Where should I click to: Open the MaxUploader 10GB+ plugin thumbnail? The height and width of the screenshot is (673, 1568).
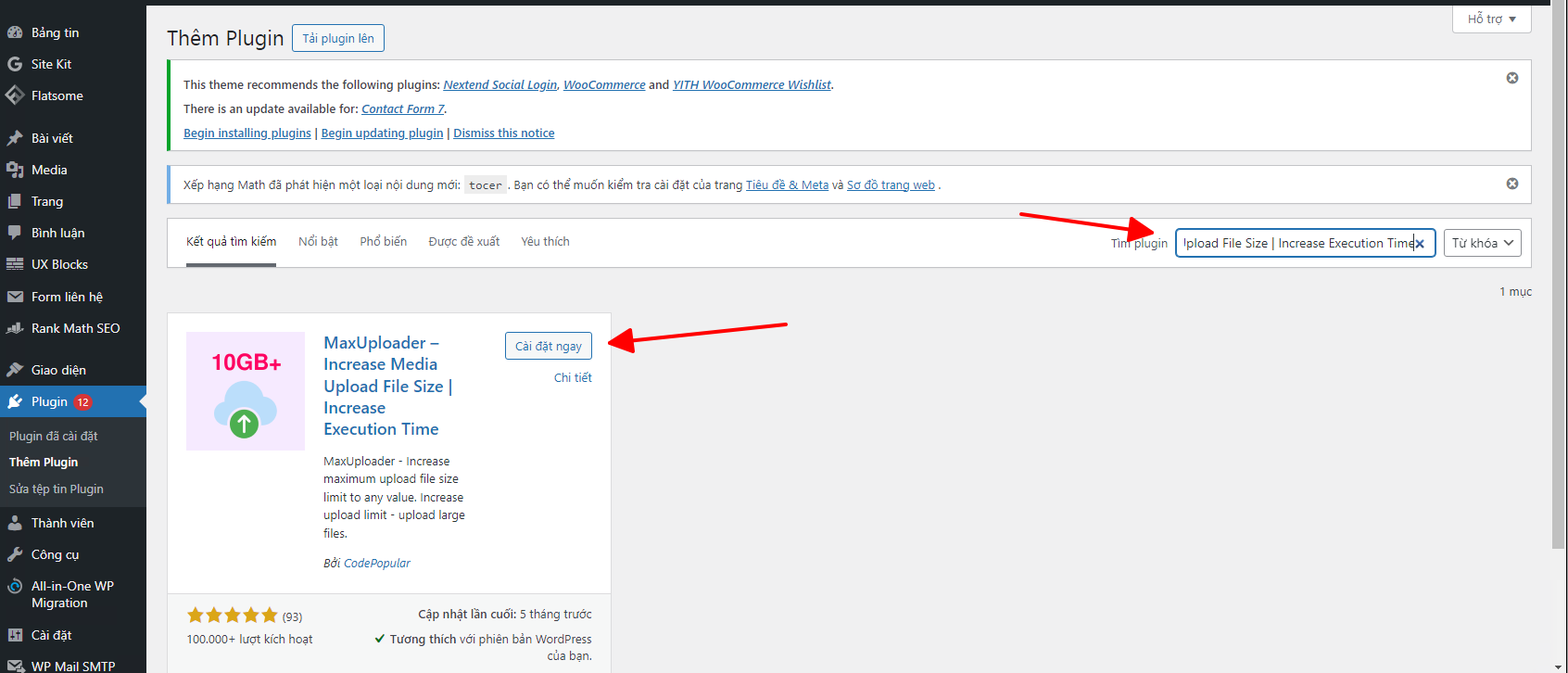[246, 391]
